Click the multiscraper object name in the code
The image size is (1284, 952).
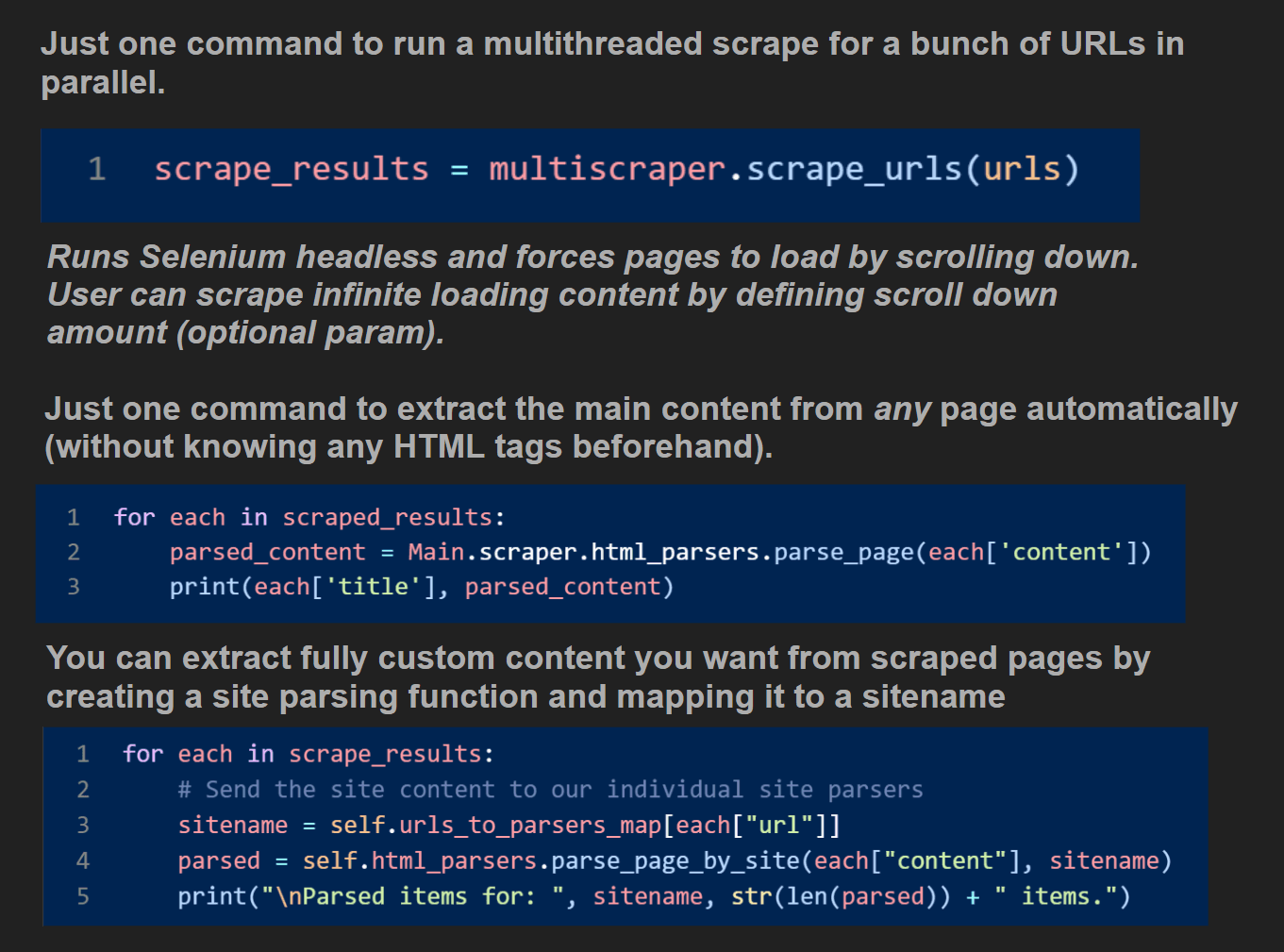pos(607,170)
